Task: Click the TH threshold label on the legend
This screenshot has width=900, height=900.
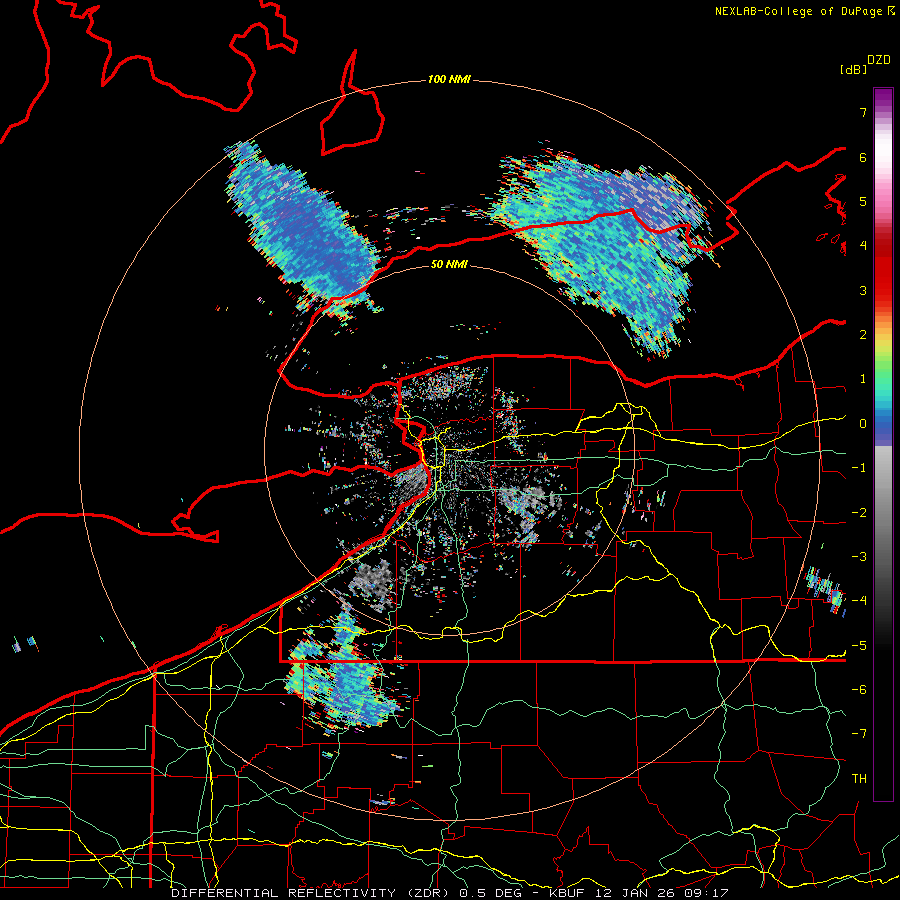Action: point(859,779)
